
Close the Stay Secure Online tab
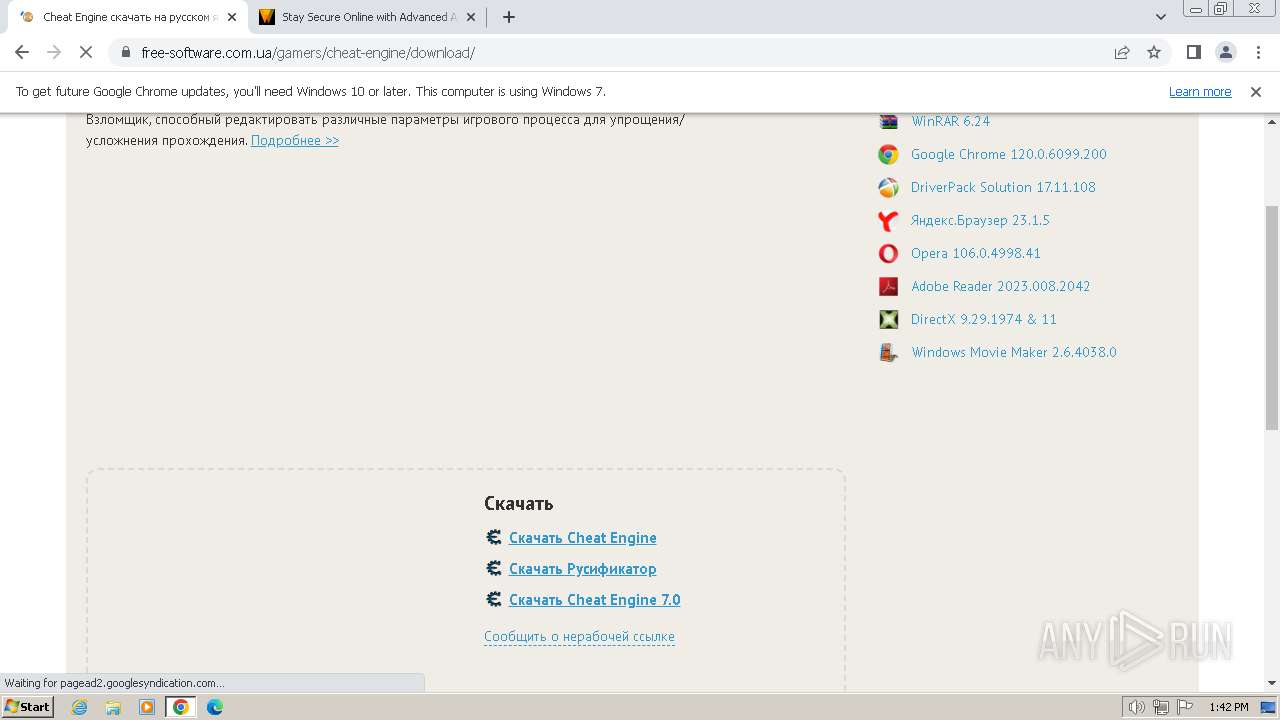(471, 17)
